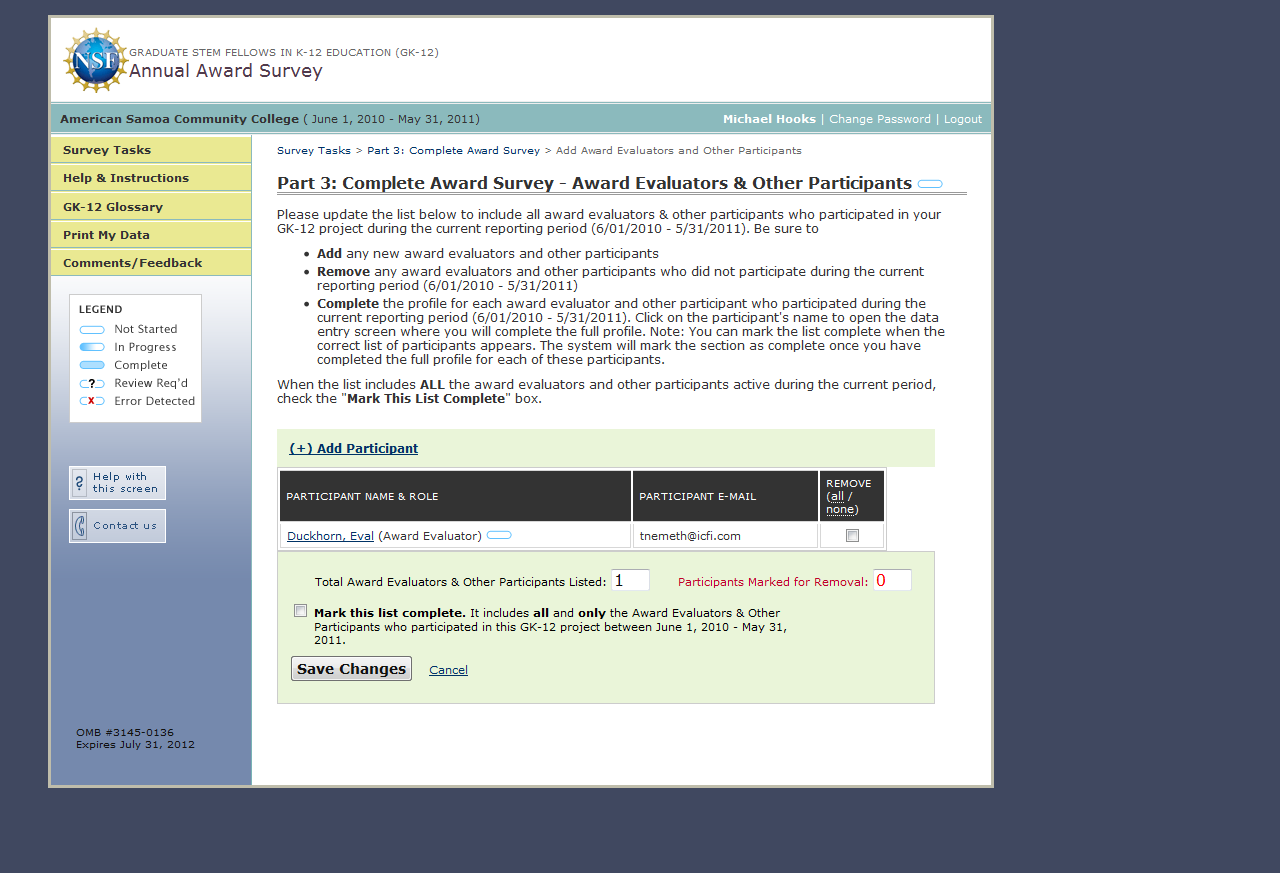
Task: Click the Help with this screen icon
Action: (80, 483)
